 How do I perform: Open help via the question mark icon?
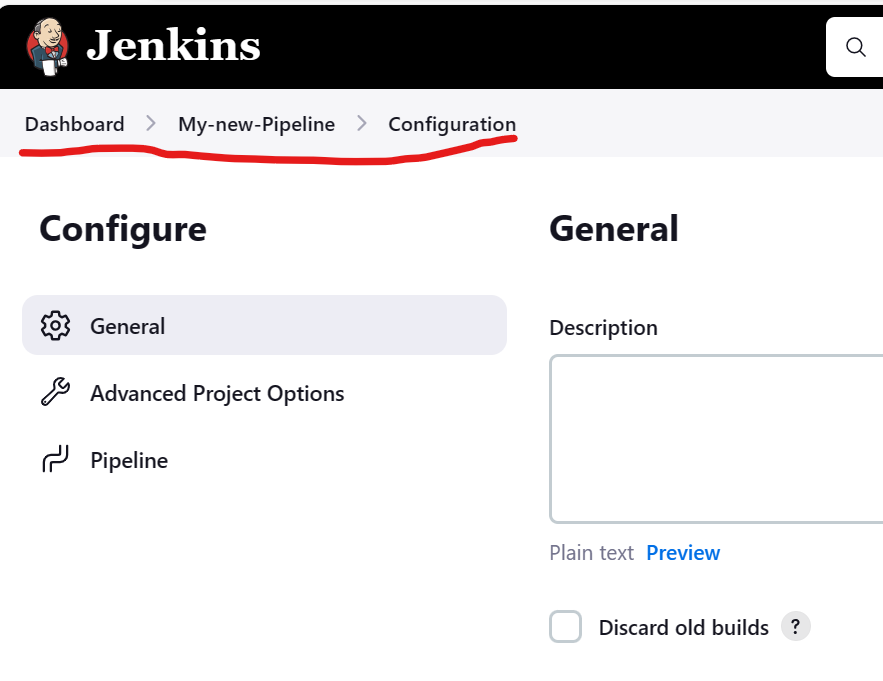795,626
